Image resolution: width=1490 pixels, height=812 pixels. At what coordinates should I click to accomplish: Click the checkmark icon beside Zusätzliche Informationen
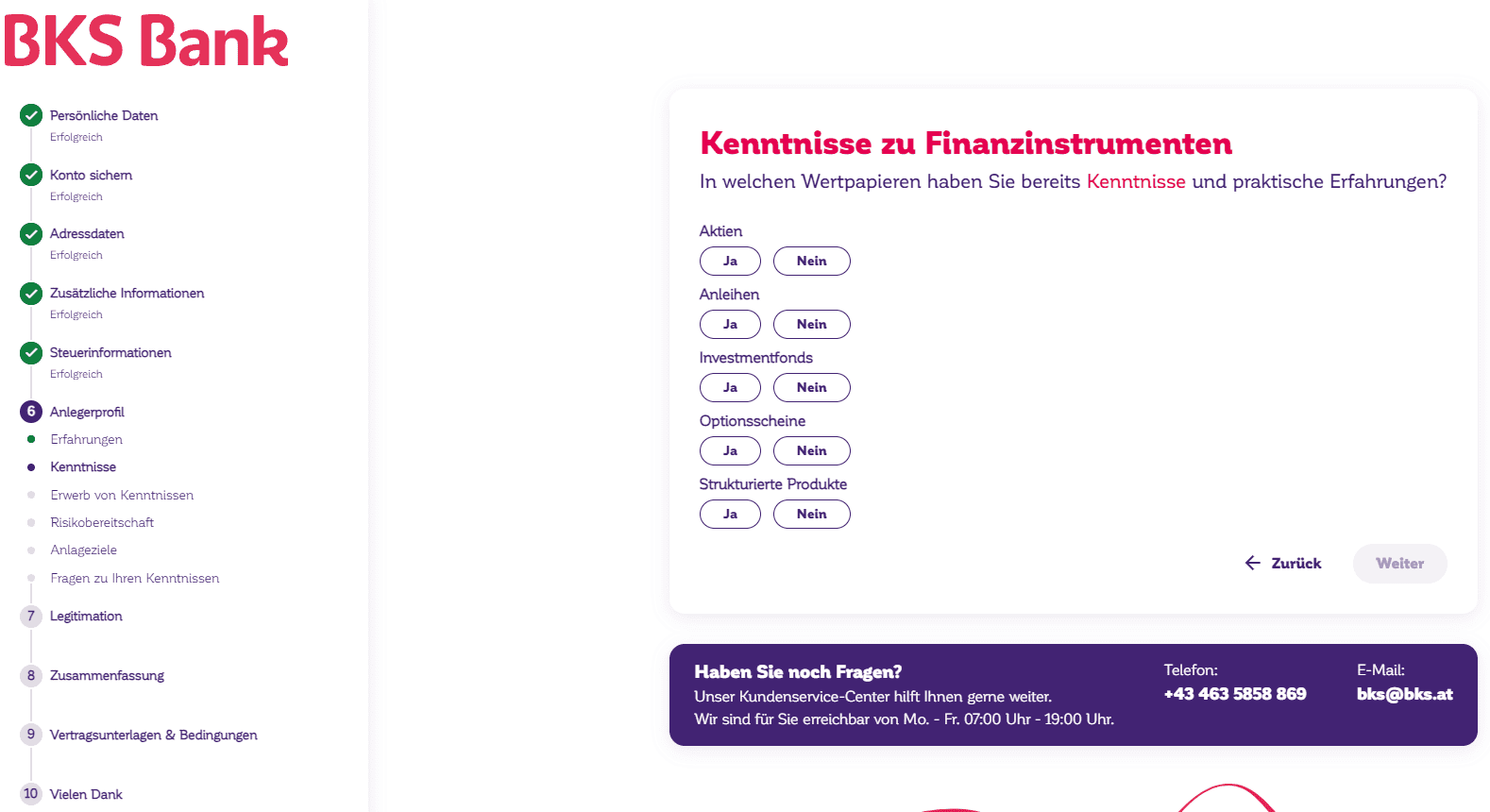coord(31,293)
